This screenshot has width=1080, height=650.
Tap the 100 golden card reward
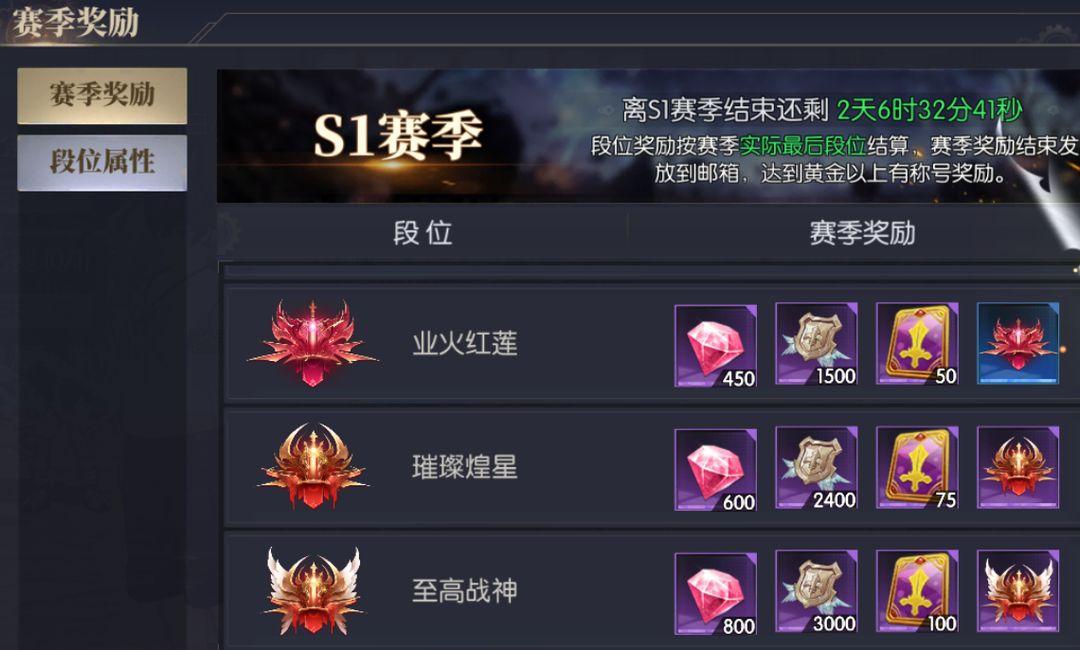click(917, 591)
